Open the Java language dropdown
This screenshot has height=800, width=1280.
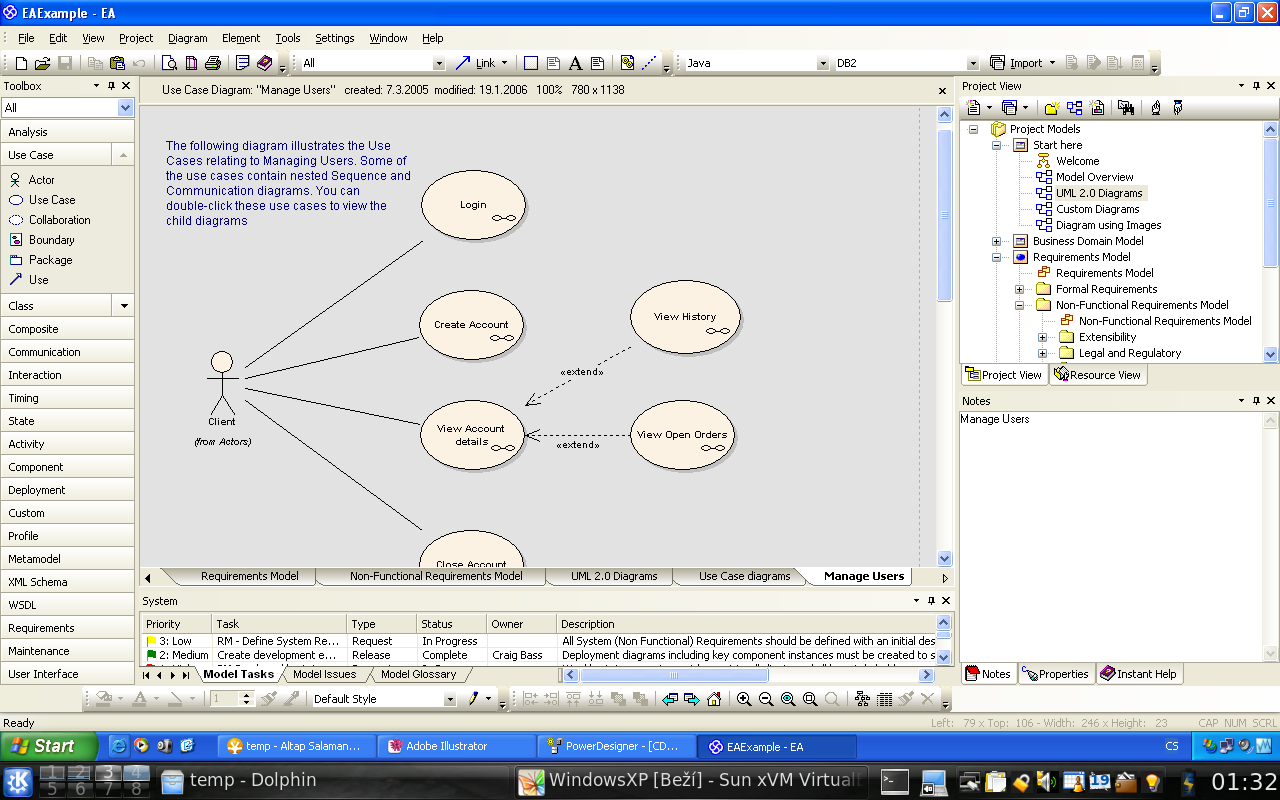pos(823,63)
